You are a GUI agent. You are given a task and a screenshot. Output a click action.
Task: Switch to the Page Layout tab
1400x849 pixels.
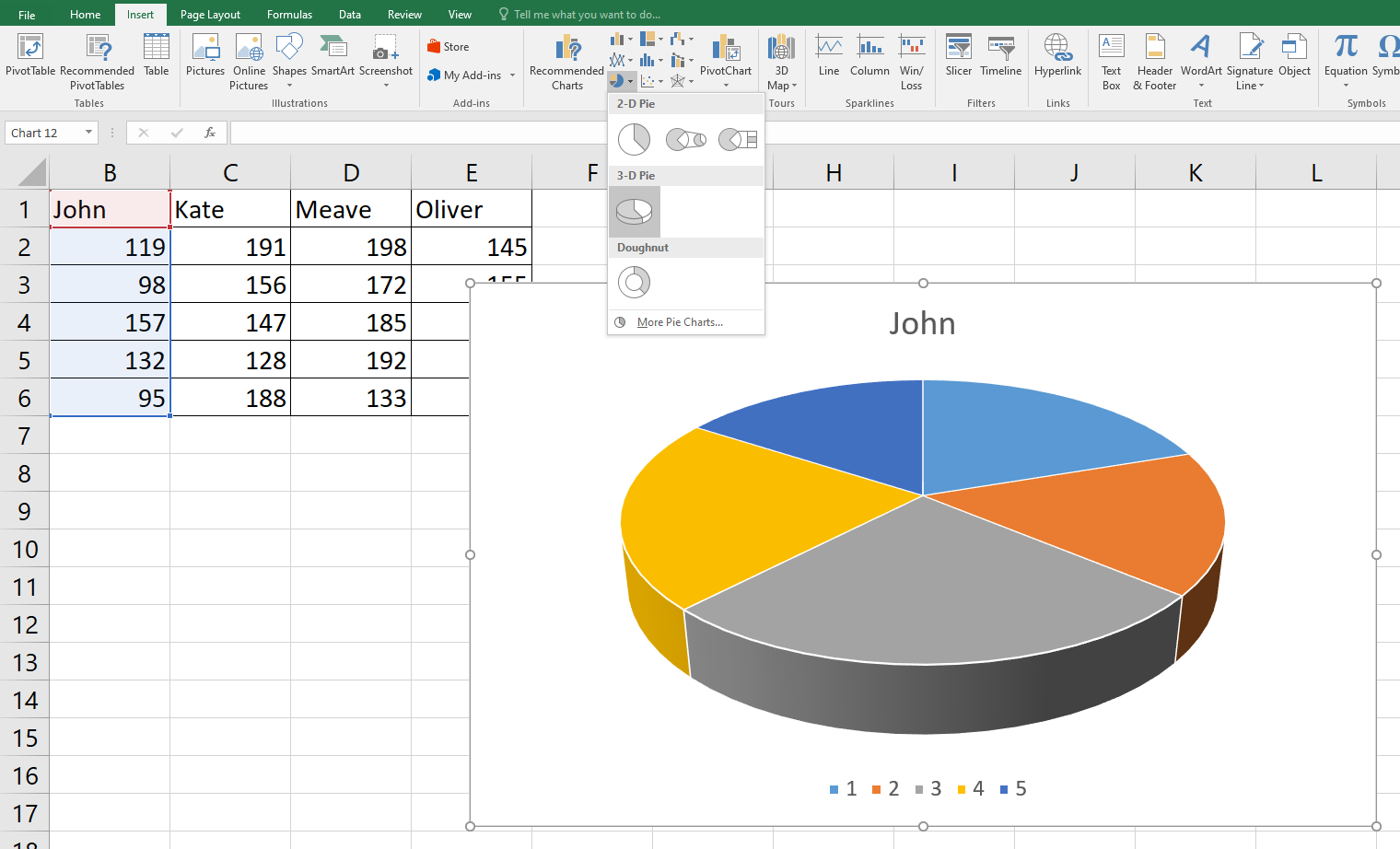coord(210,15)
